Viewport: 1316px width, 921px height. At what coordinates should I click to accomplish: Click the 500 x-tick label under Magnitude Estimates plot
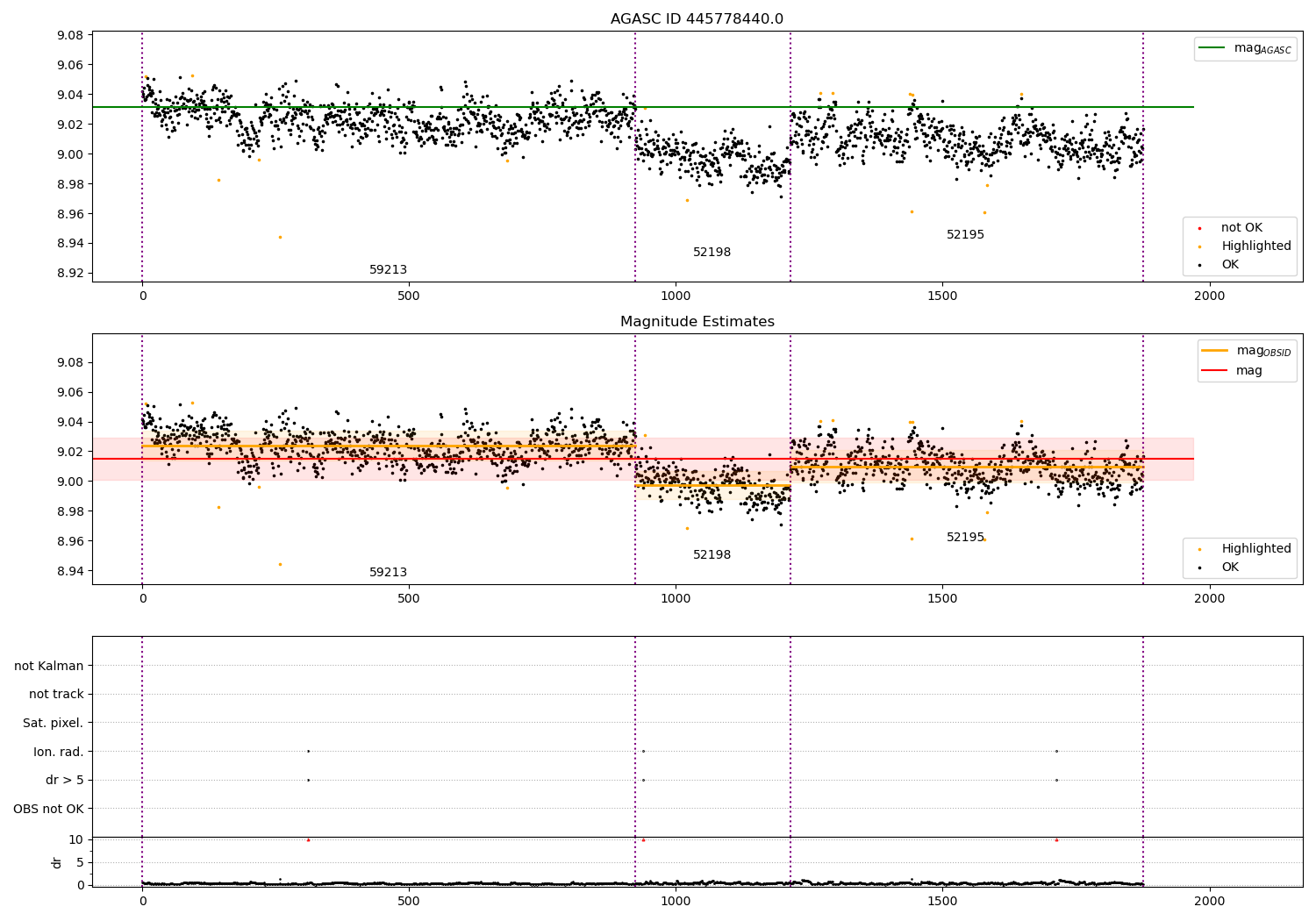[x=409, y=599]
